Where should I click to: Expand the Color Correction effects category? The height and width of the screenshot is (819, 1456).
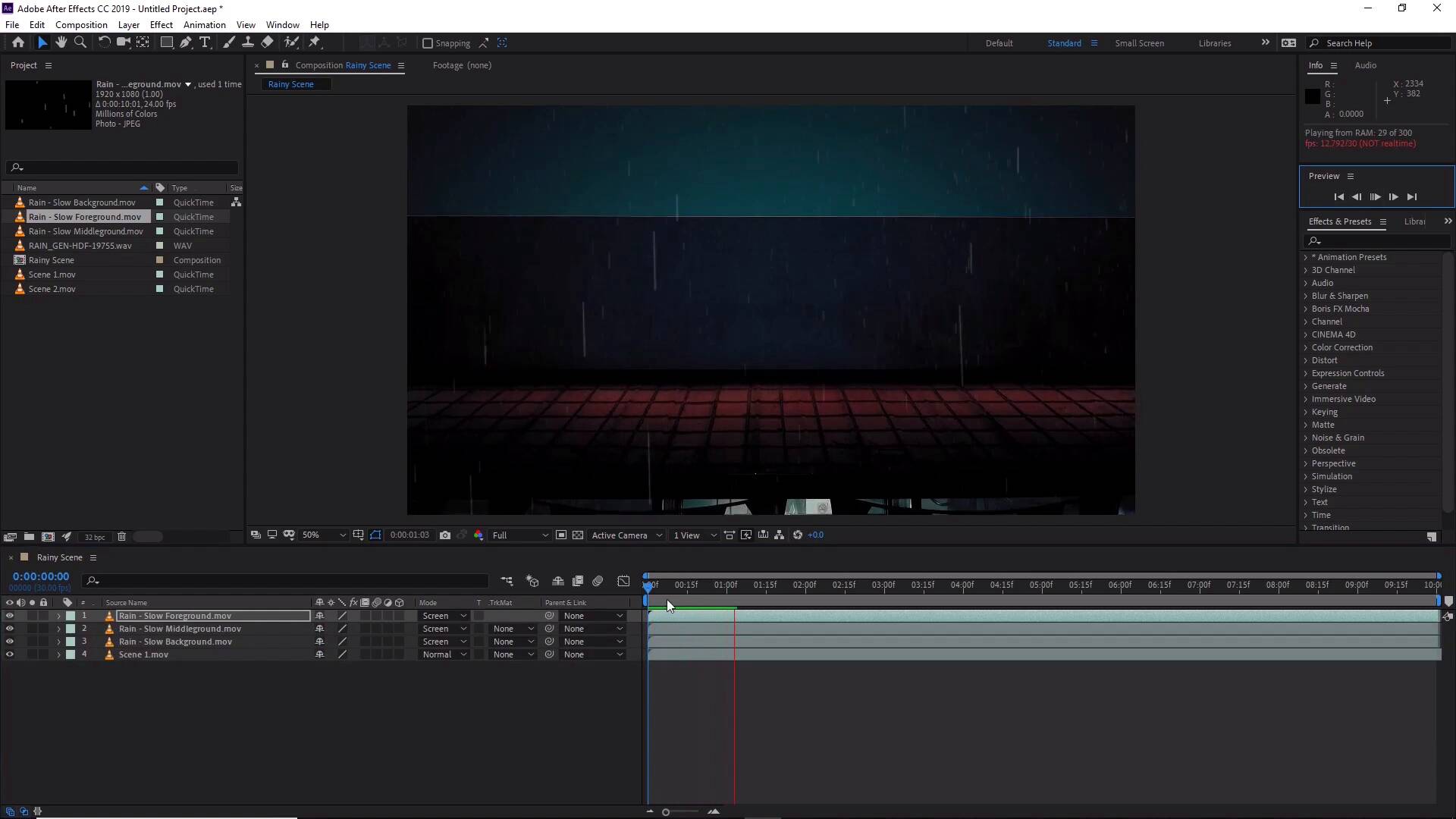point(1306,347)
